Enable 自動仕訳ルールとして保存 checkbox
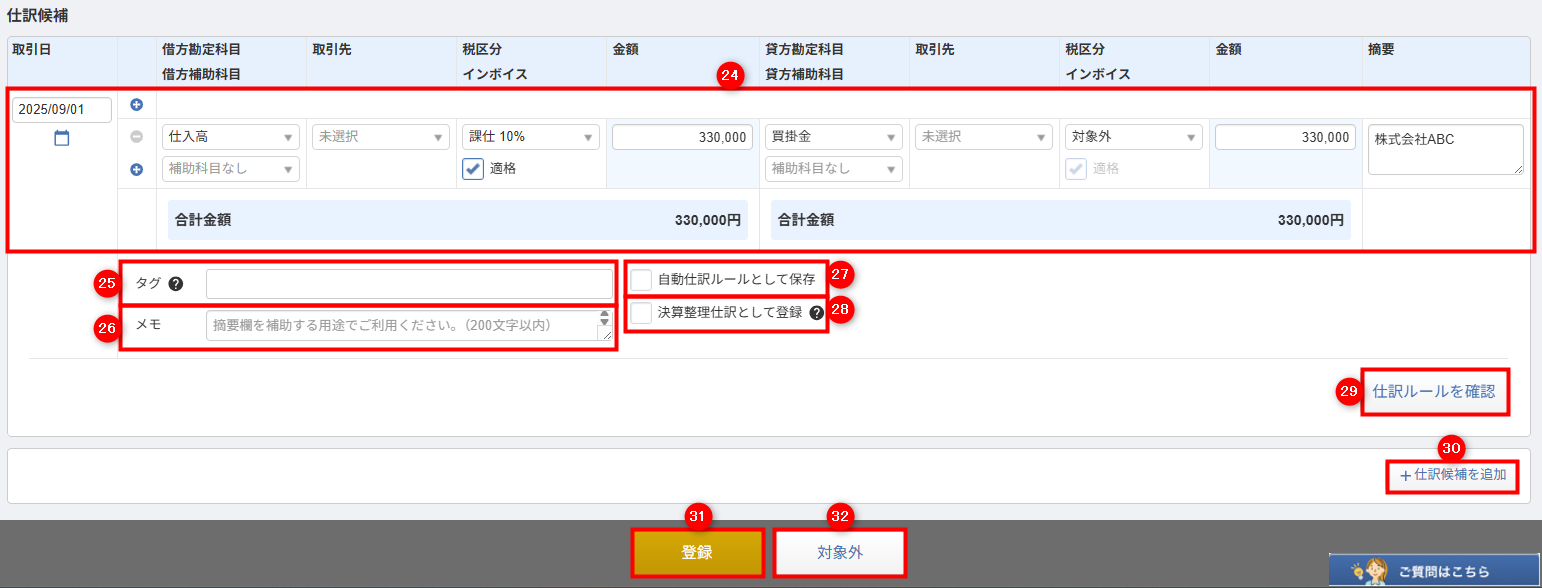Image resolution: width=1542 pixels, height=588 pixels. [x=642, y=279]
